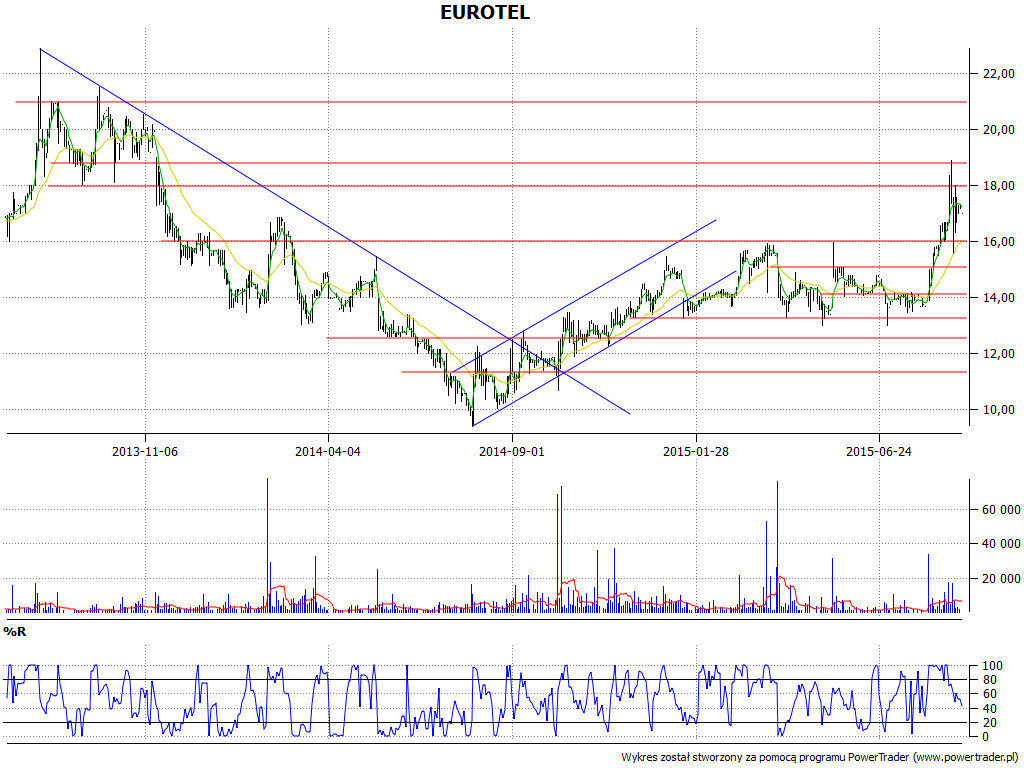Screen dimensions: 1024x768
Task: Click the 2015-06-24 date label
Action: pyautogui.click(x=879, y=451)
